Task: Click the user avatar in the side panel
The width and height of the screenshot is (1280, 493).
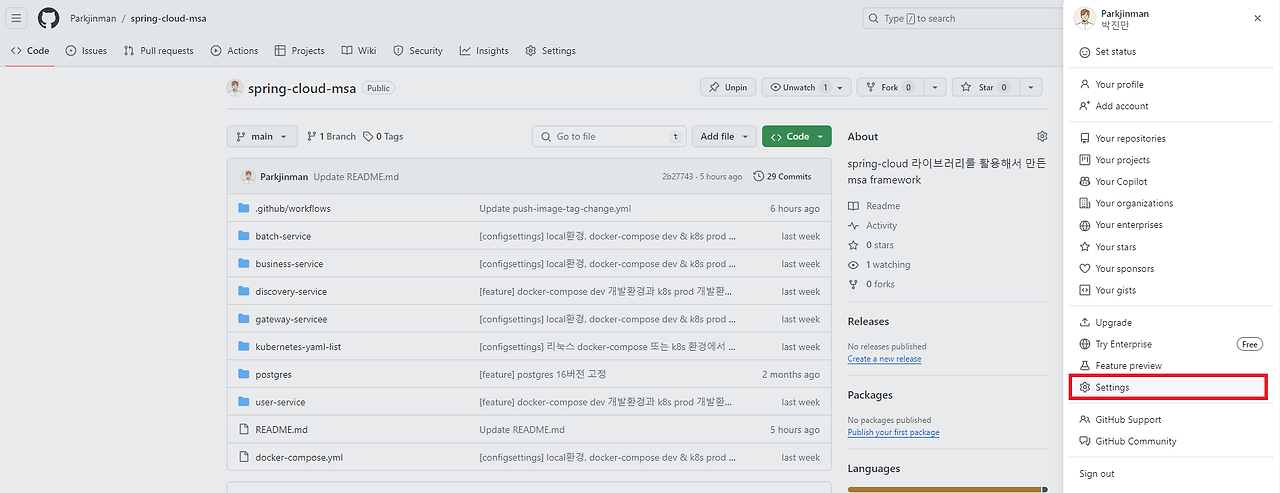Action: point(1084,18)
